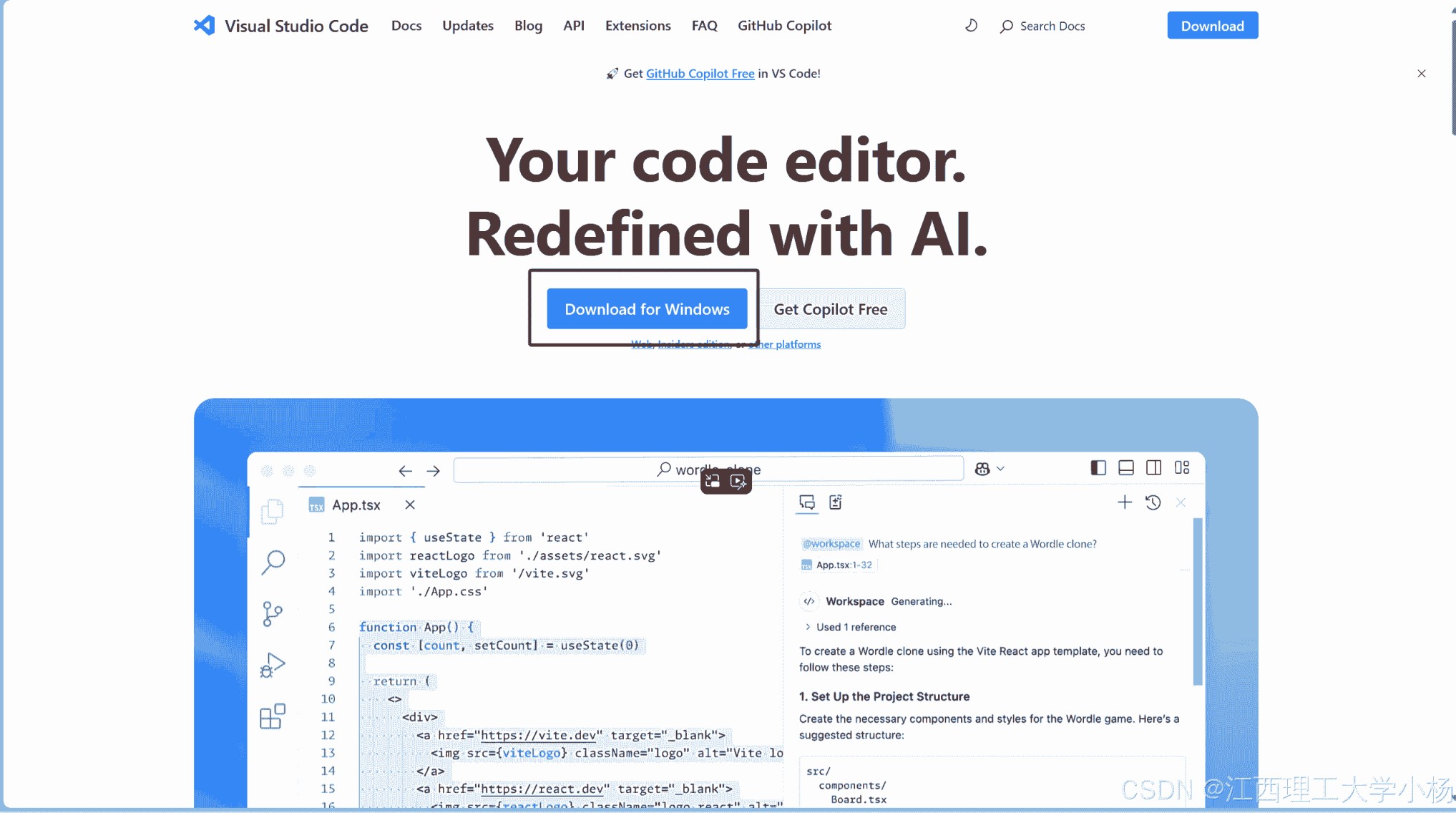This screenshot has height=813, width=1456.
Task: Click the Extensions marketplace icon
Action: click(x=273, y=716)
